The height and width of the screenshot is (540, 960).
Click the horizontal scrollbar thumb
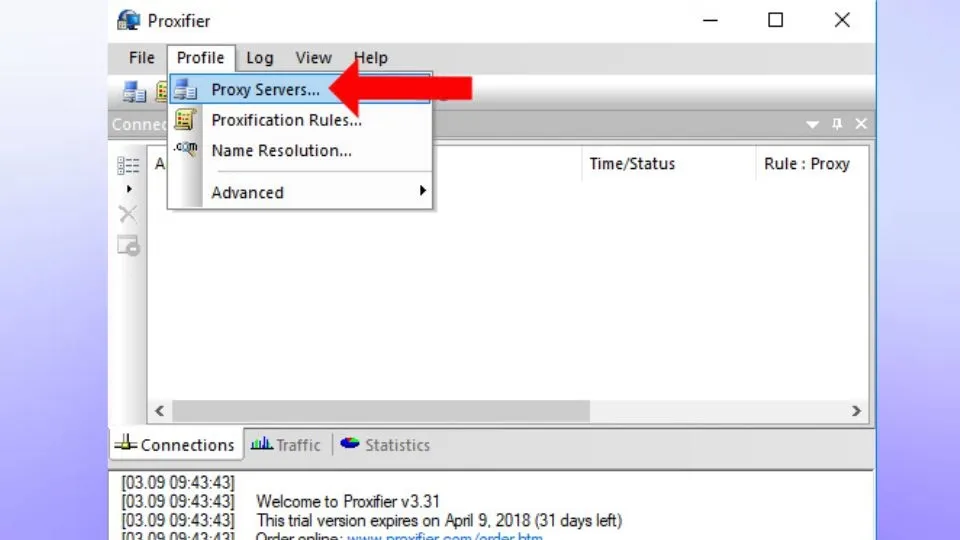(x=381, y=411)
